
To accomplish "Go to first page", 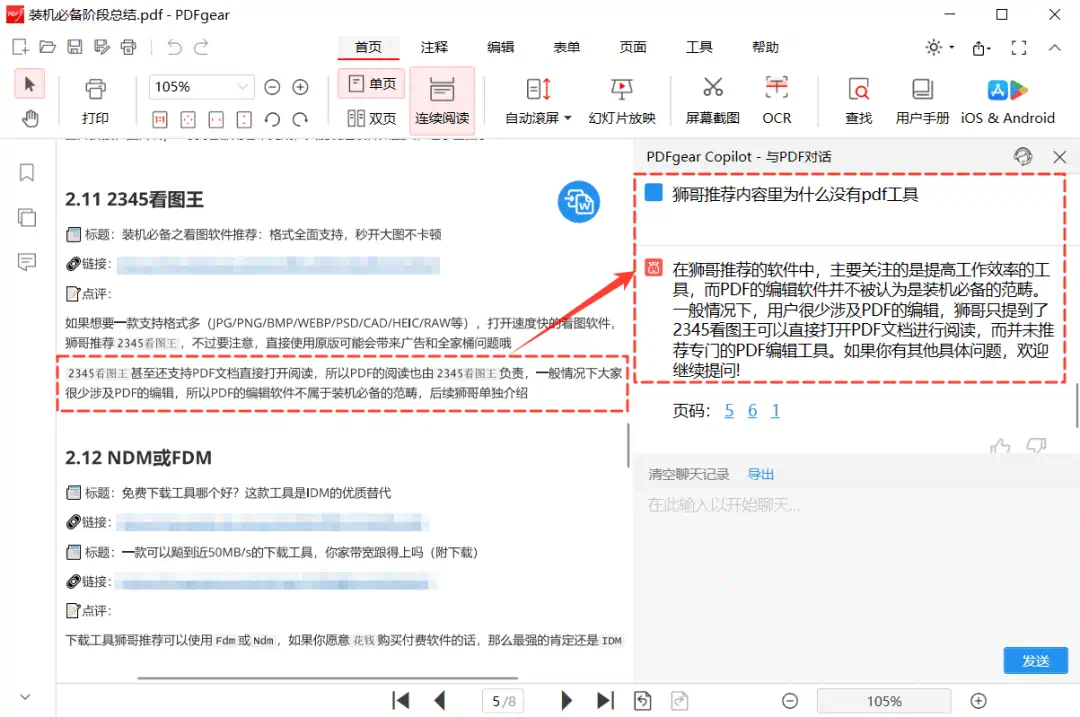I will tap(400, 701).
